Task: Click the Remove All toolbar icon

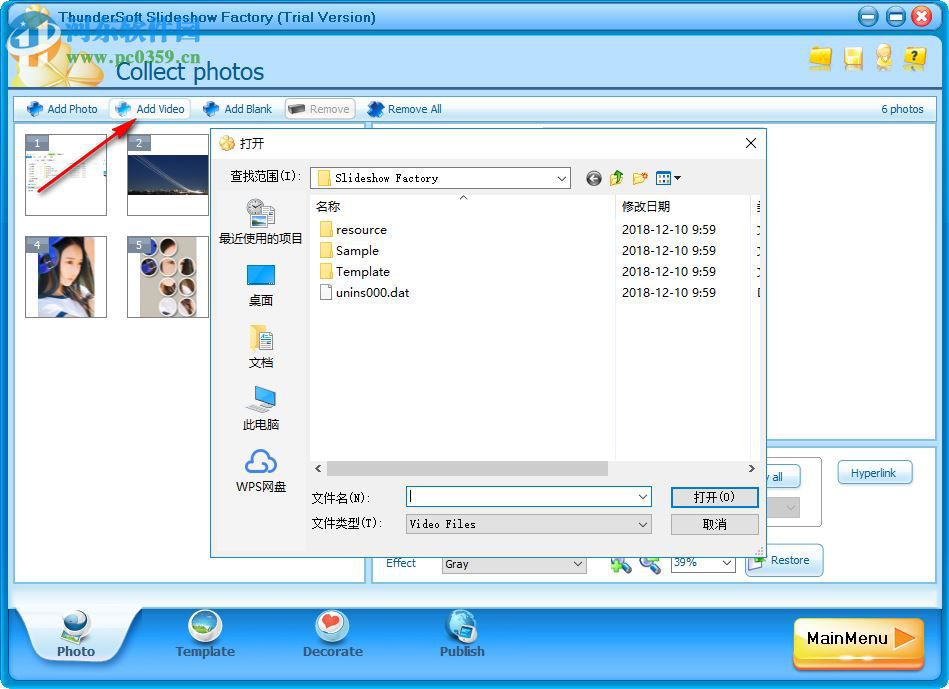Action: point(374,108)
